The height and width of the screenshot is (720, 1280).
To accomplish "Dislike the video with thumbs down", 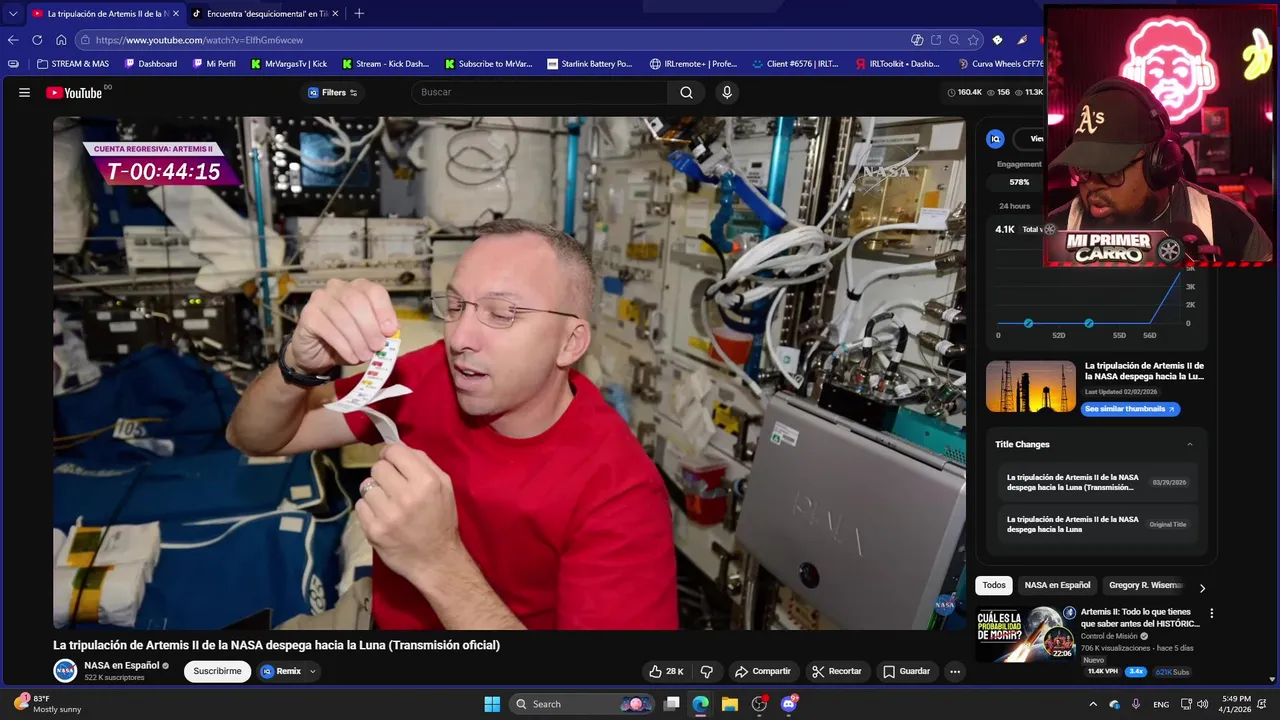I will (707, 671).
